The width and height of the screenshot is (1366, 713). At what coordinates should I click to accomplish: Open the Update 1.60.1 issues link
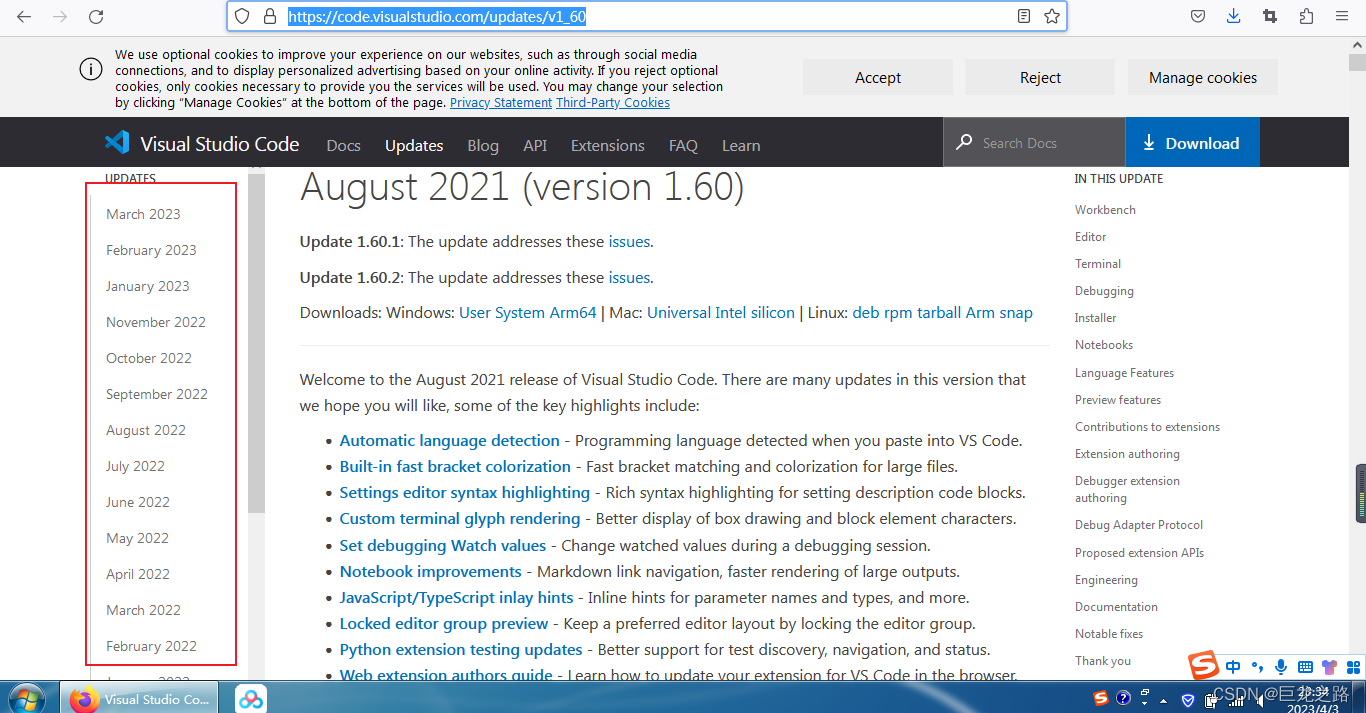click(629, 241)
